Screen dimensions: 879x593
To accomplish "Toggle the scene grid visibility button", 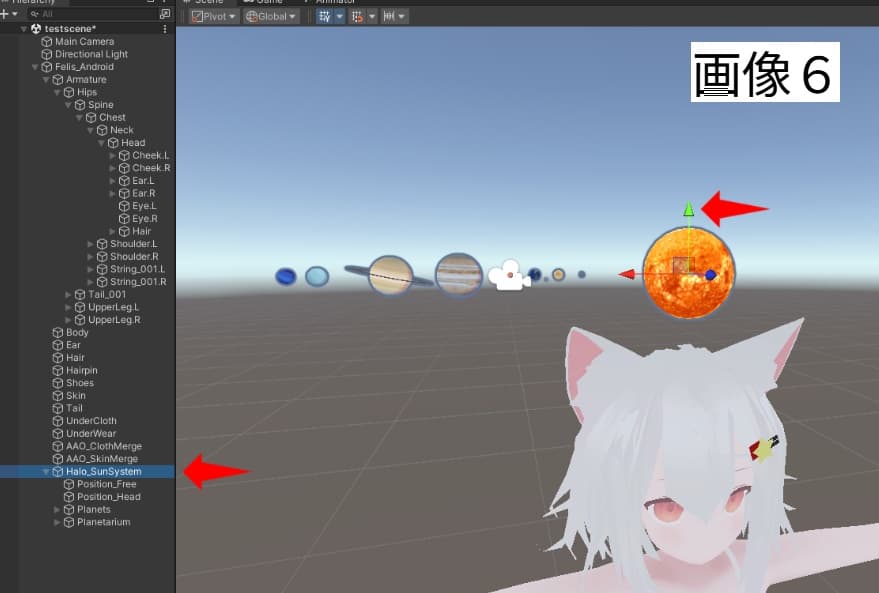I will coord(325,16).
